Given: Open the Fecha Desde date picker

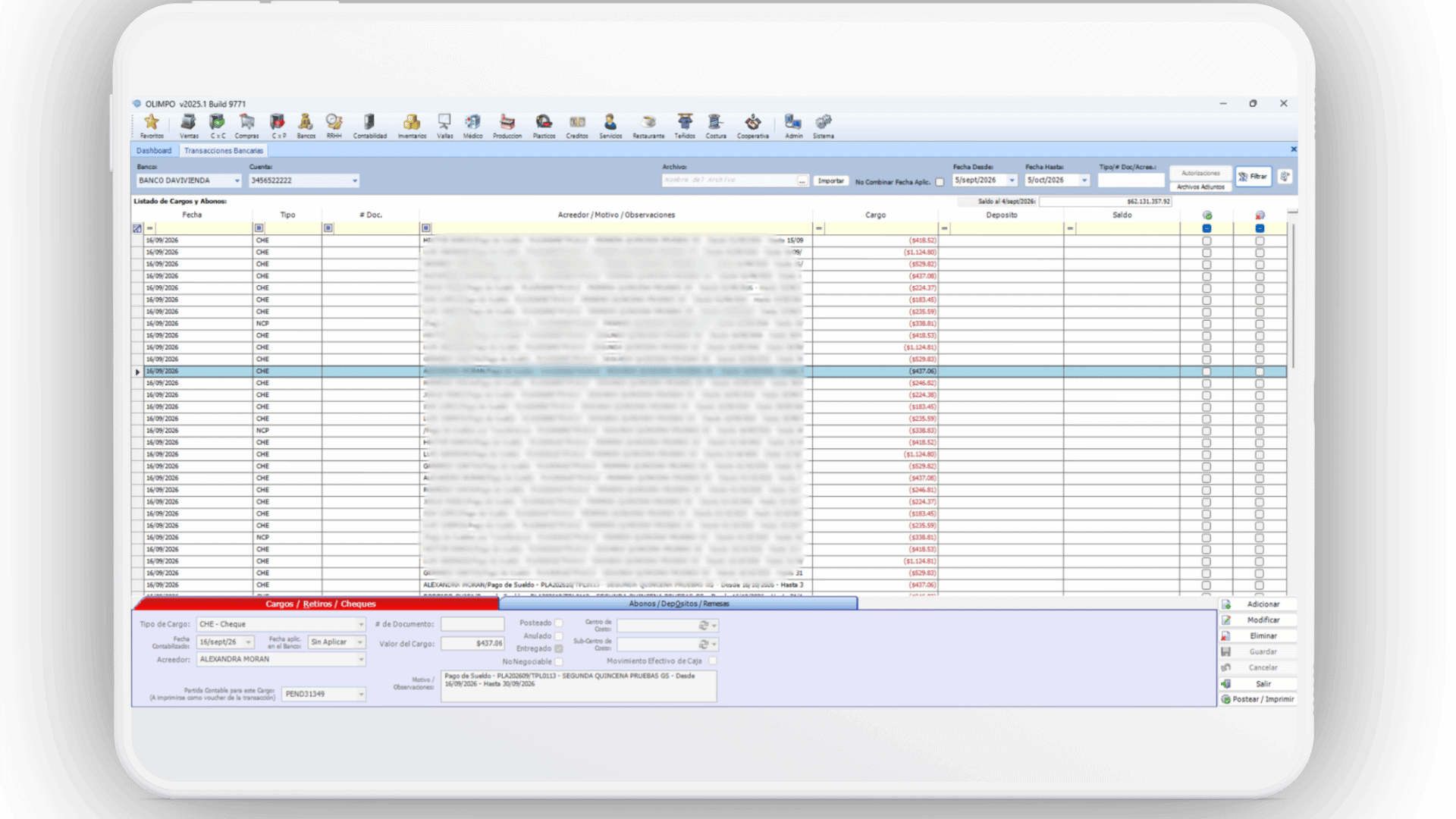Looking at the screenshot, I should tap(1012, 180).
